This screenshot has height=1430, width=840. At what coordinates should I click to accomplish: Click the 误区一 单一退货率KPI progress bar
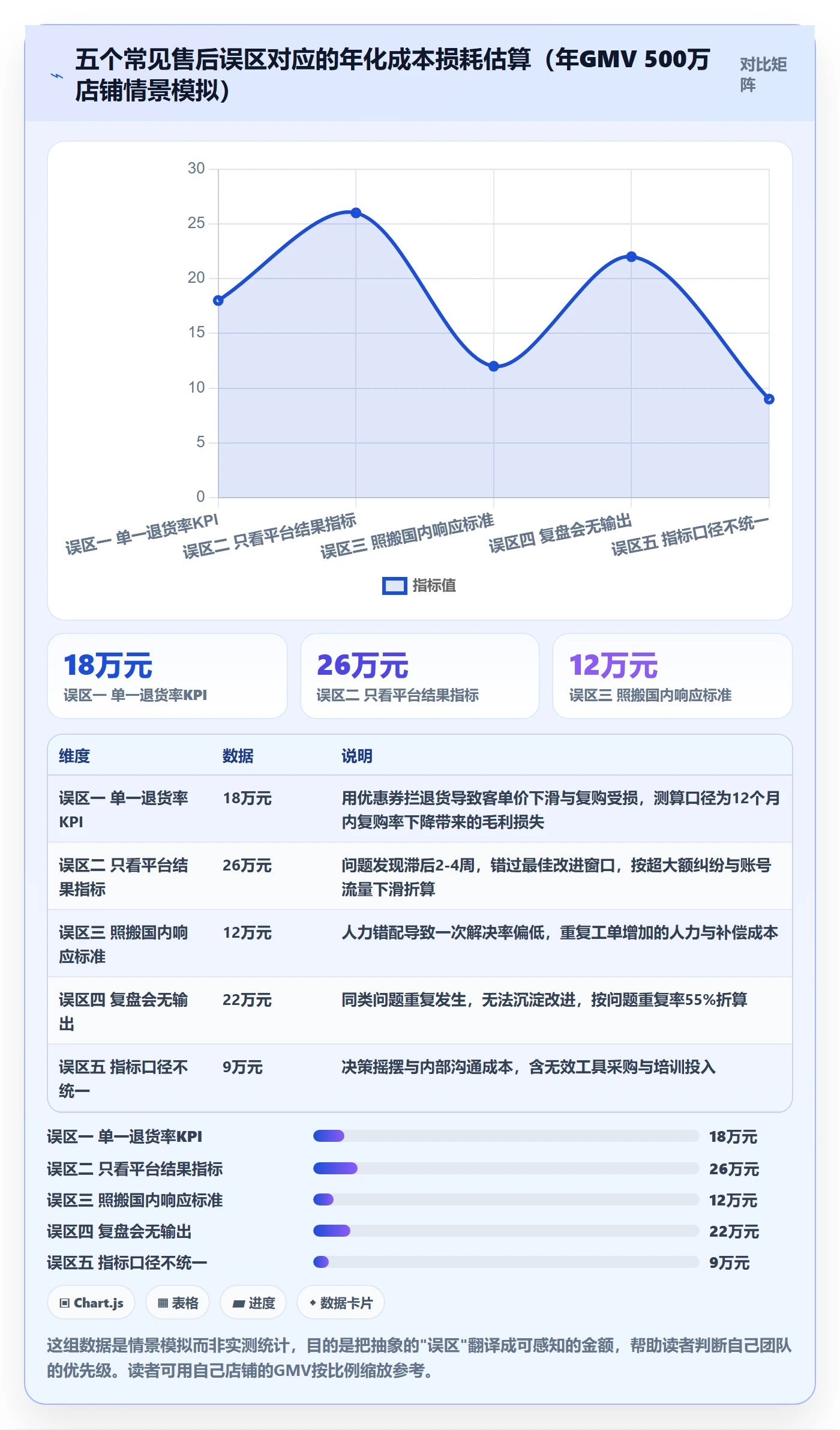pyautogui.click(x=506, y=1136)
